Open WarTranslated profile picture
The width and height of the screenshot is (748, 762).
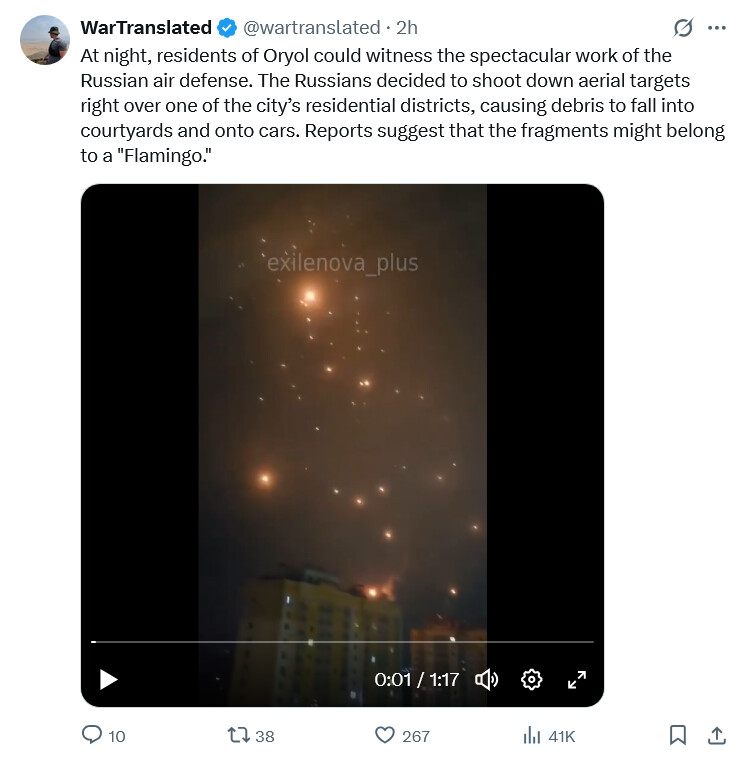pyautogui.click(x=45, y=40)
